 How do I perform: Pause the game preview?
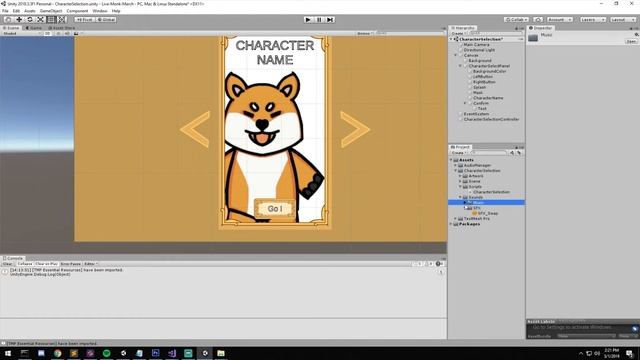coord(319,20)
